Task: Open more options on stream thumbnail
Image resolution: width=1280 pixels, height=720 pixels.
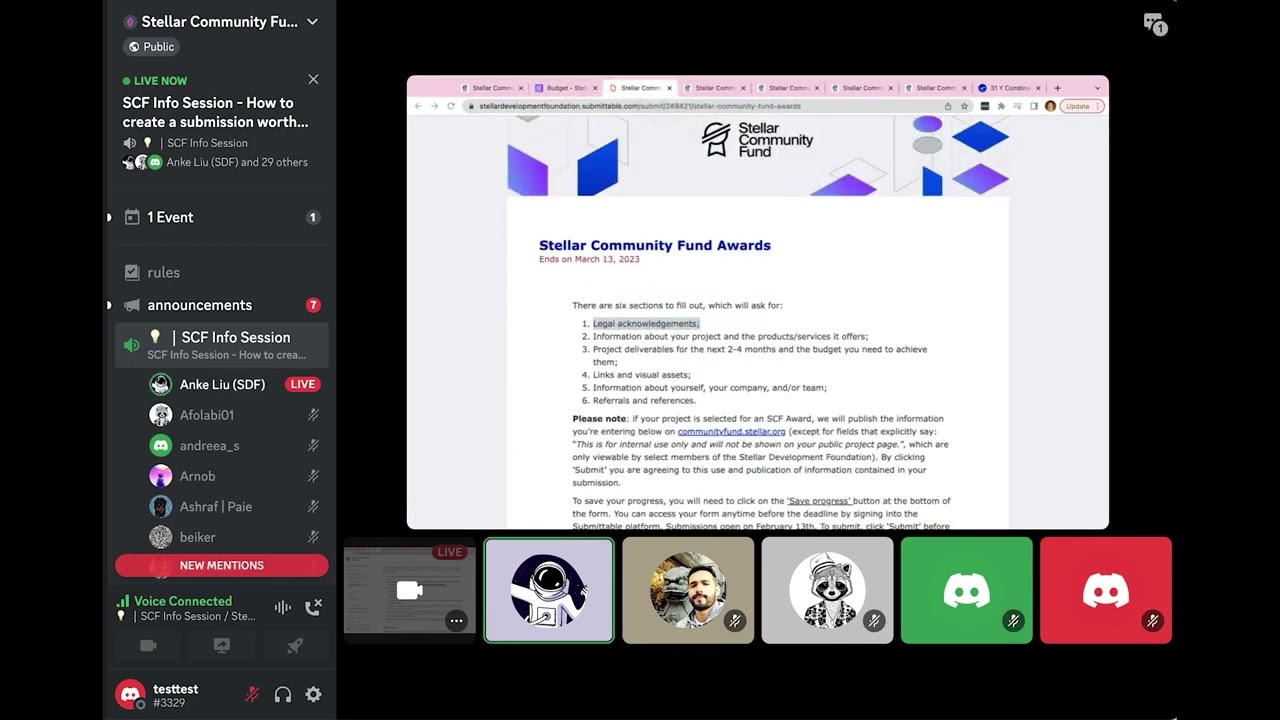Action: [456, 621]
